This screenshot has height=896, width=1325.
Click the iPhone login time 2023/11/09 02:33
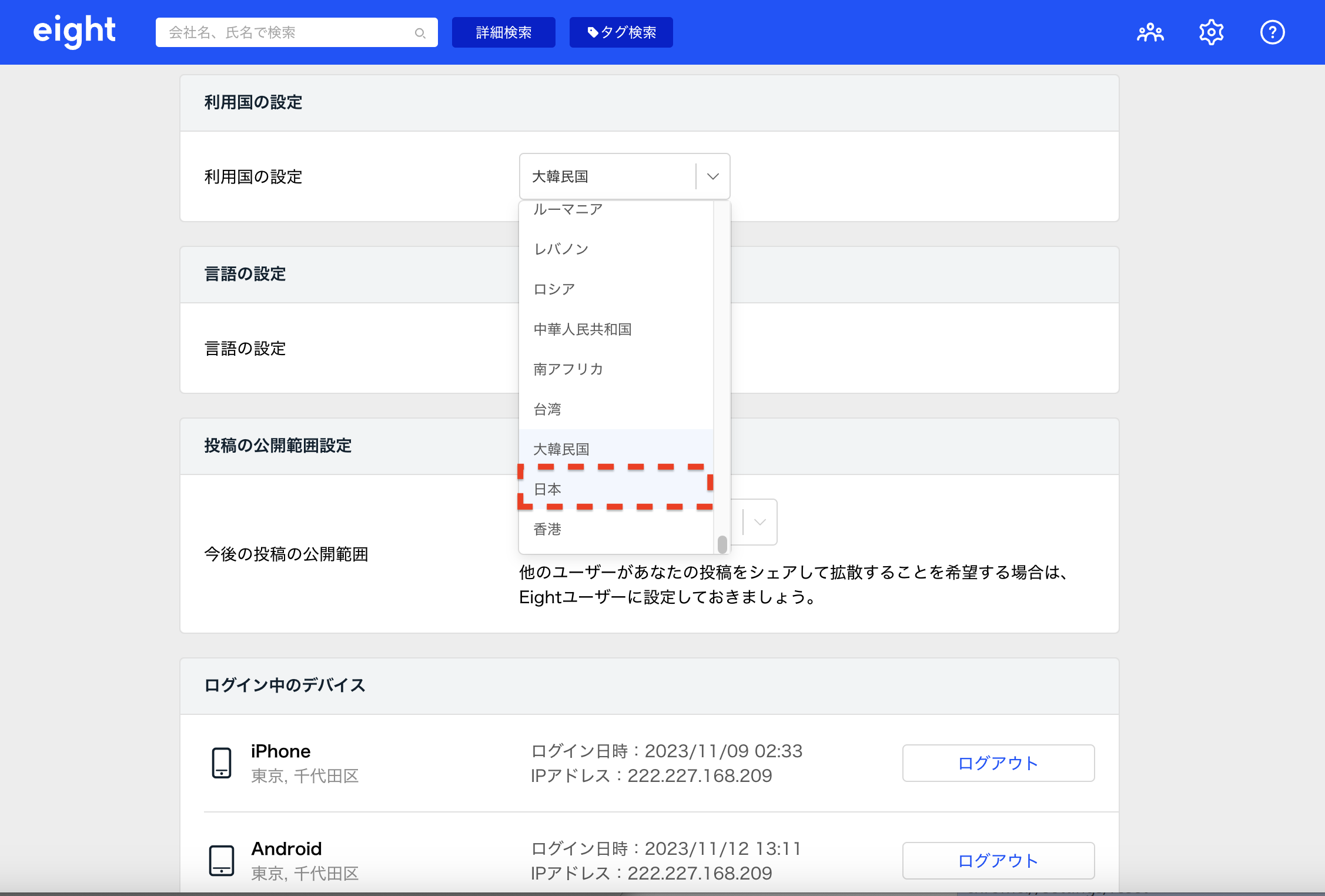(x=723, y=751)
